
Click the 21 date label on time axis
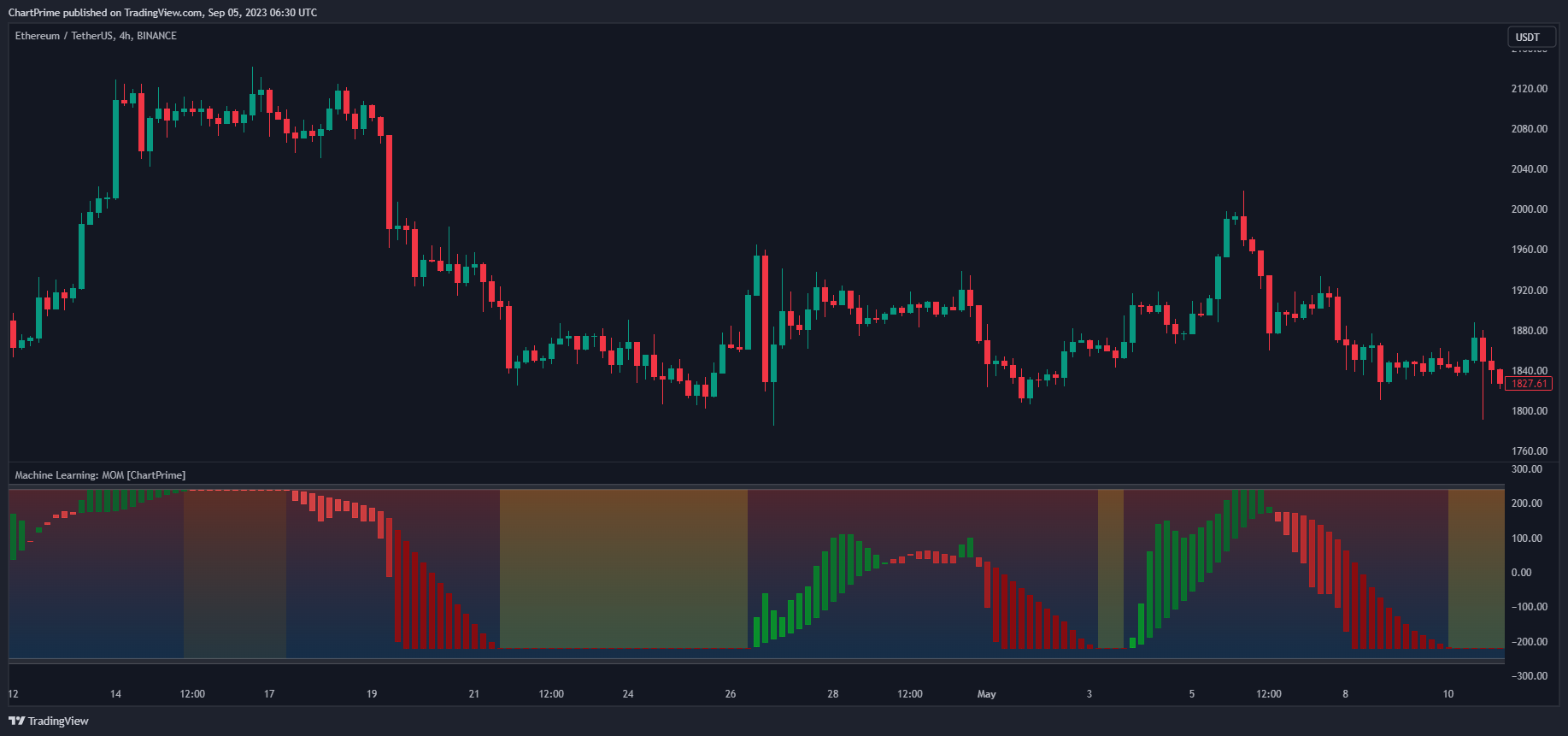pos(474,694)
